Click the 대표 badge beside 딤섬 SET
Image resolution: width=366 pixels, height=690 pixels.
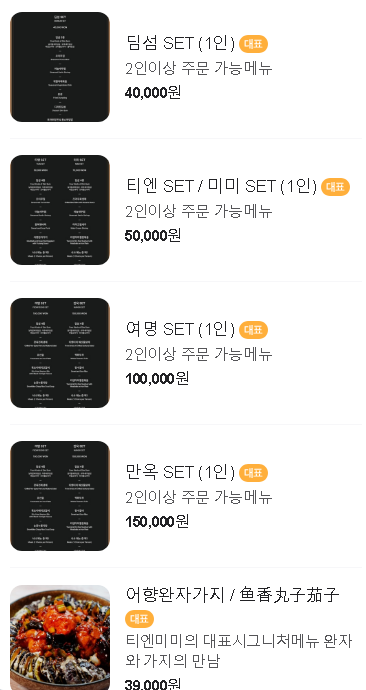tap(253, 44)
